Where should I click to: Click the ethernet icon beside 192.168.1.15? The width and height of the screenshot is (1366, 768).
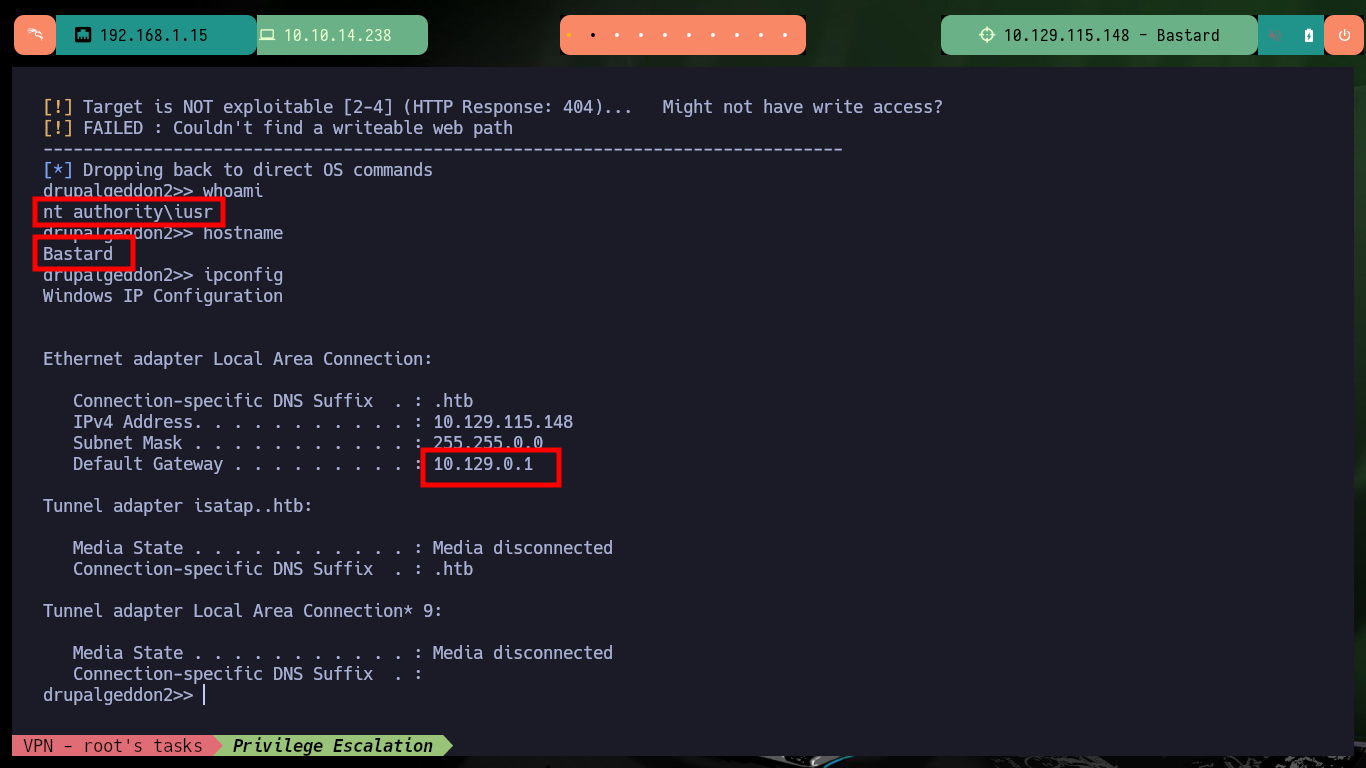click(x=83, y=35)
